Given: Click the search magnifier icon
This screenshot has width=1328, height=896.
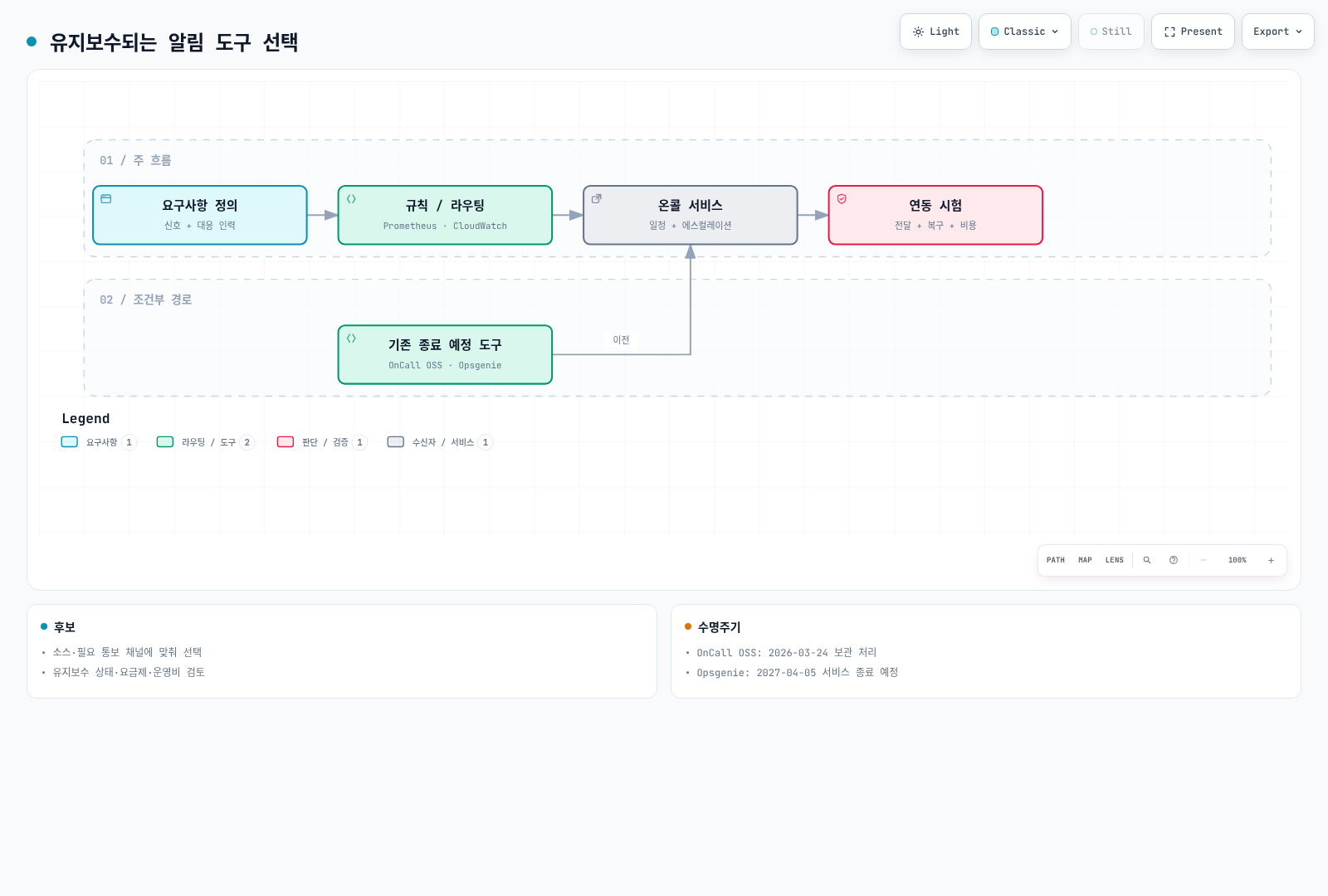Looking at the screenshot, I should (1147, 560).
